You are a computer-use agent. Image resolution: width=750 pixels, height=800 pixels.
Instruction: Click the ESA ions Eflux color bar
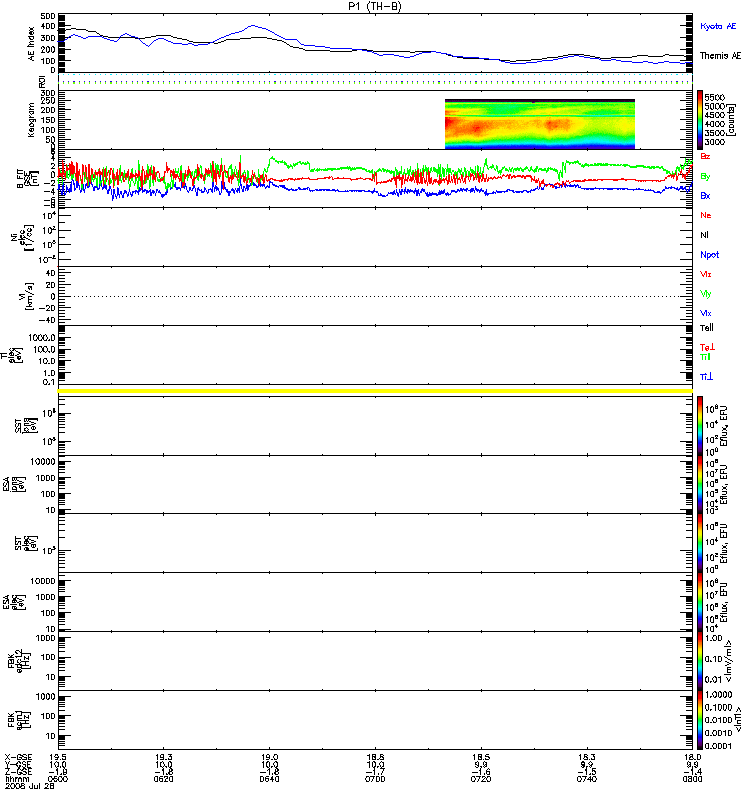coord(700,484)
